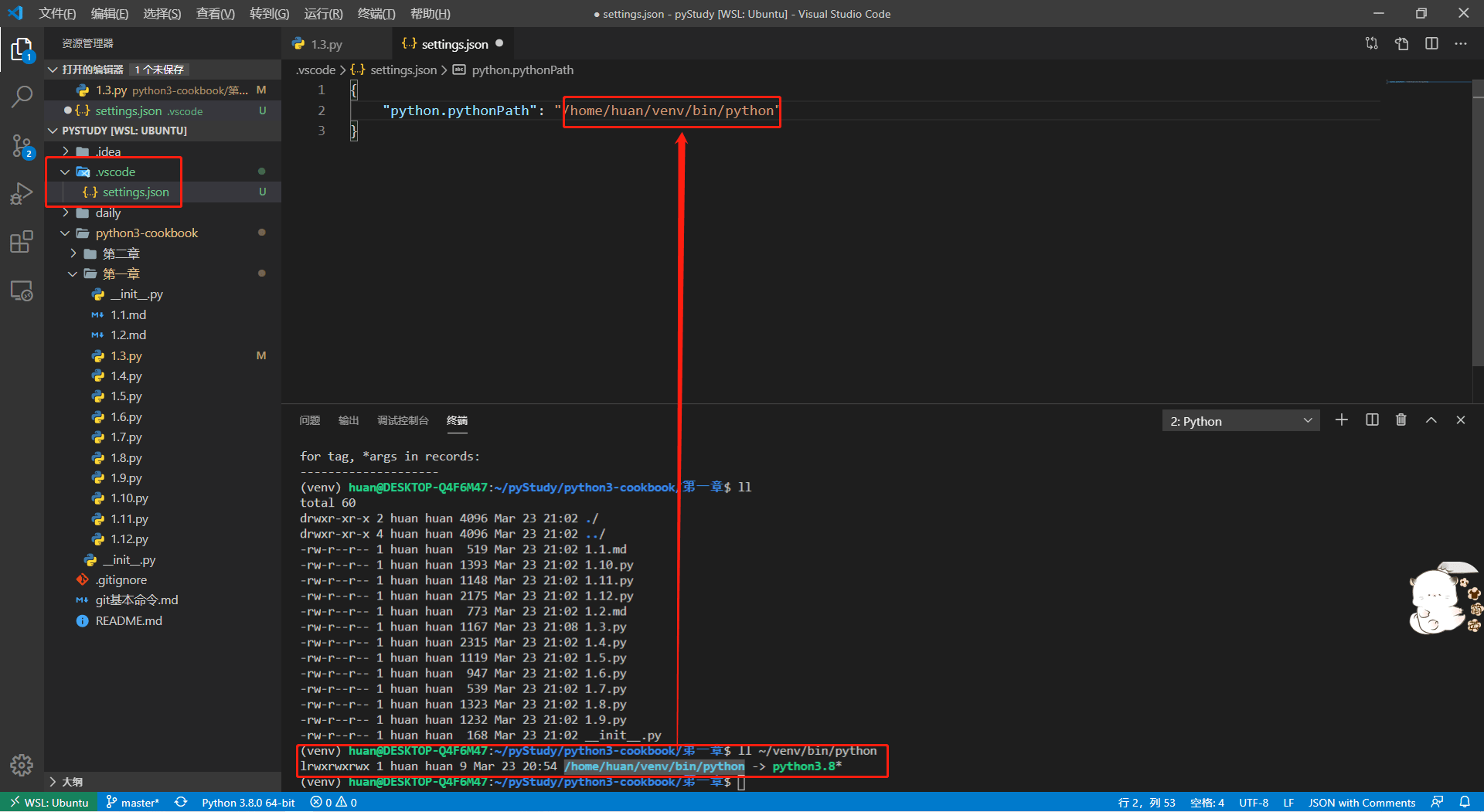Screen dimensions: 1484x812
Task: Open the Run and Debug view
Action: point(22,193)
